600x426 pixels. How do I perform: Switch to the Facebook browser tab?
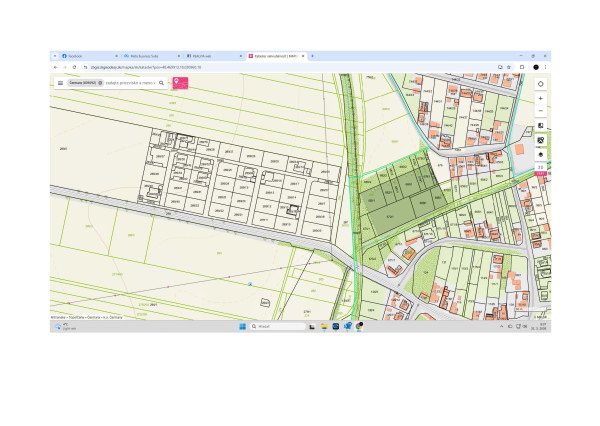84,56
